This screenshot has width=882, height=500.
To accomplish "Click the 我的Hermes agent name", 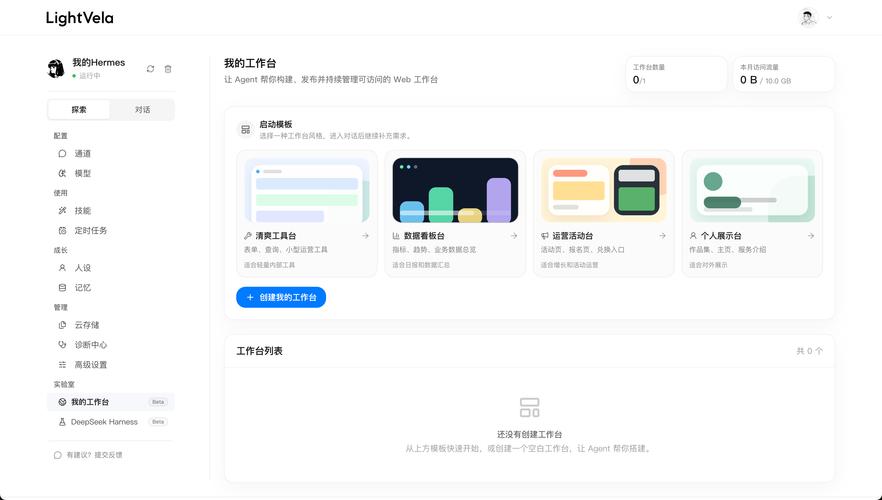I will coord(98,62).
